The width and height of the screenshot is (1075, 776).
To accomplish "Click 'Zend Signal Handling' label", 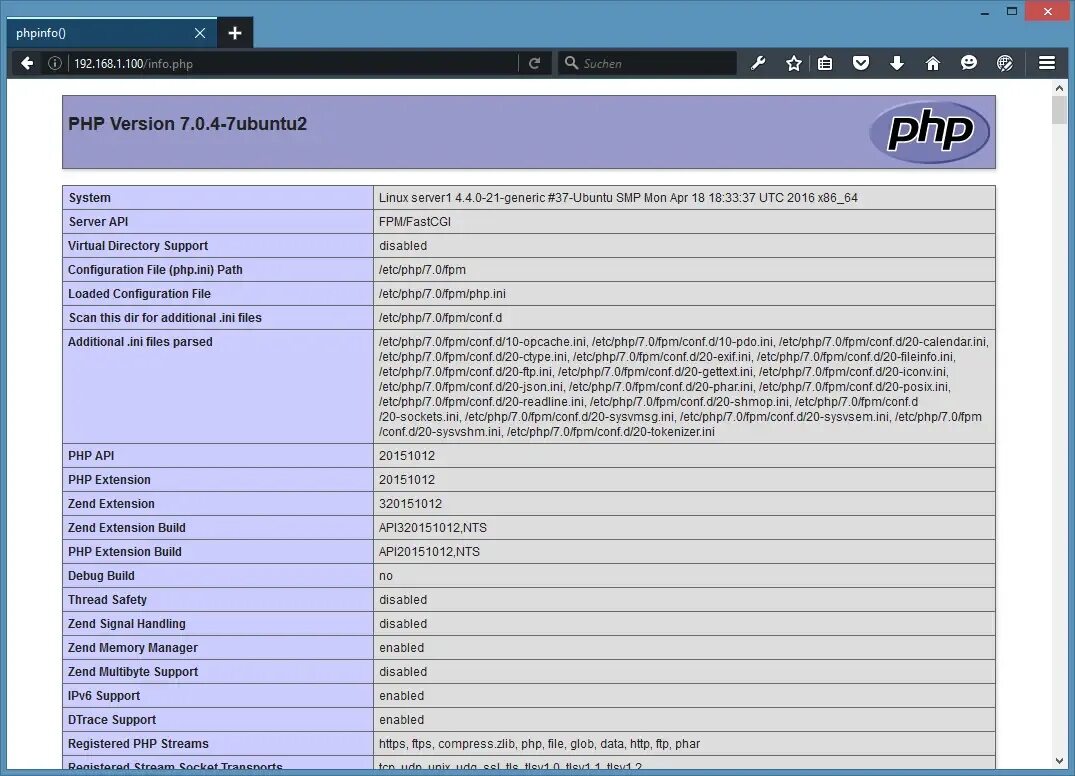I will click(127, 624).
